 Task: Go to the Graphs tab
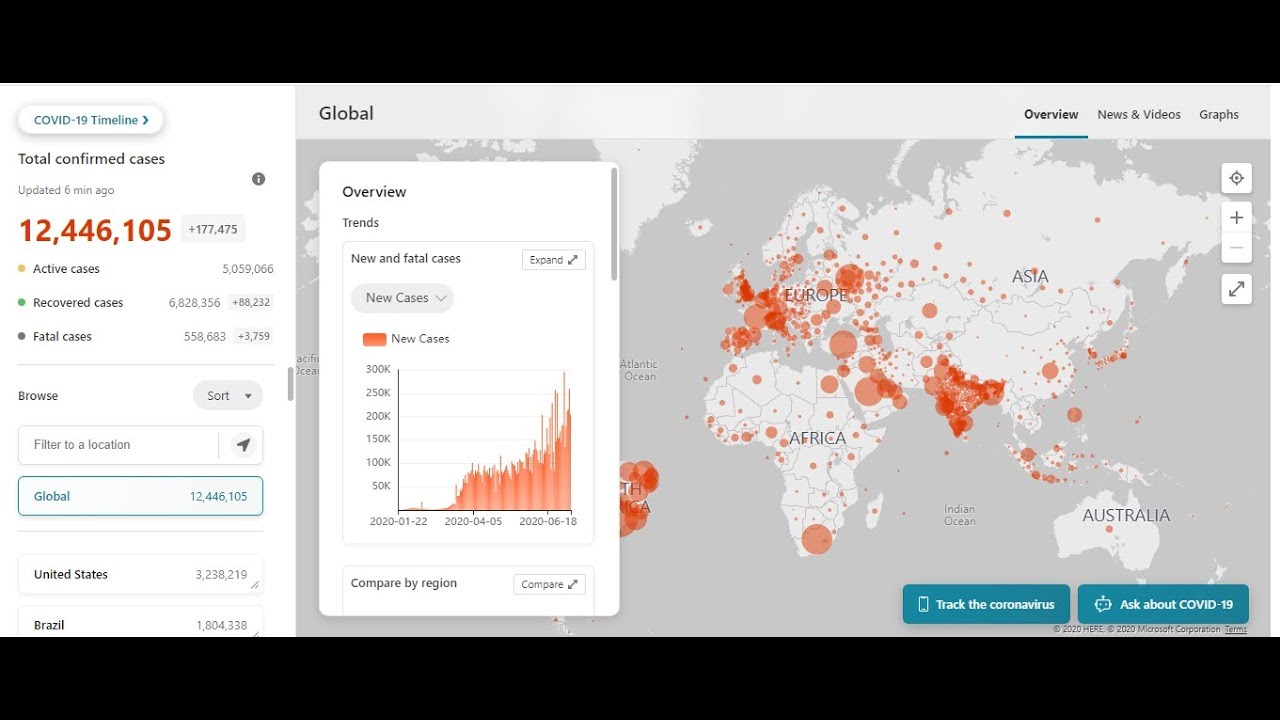tap(1219, 114)
